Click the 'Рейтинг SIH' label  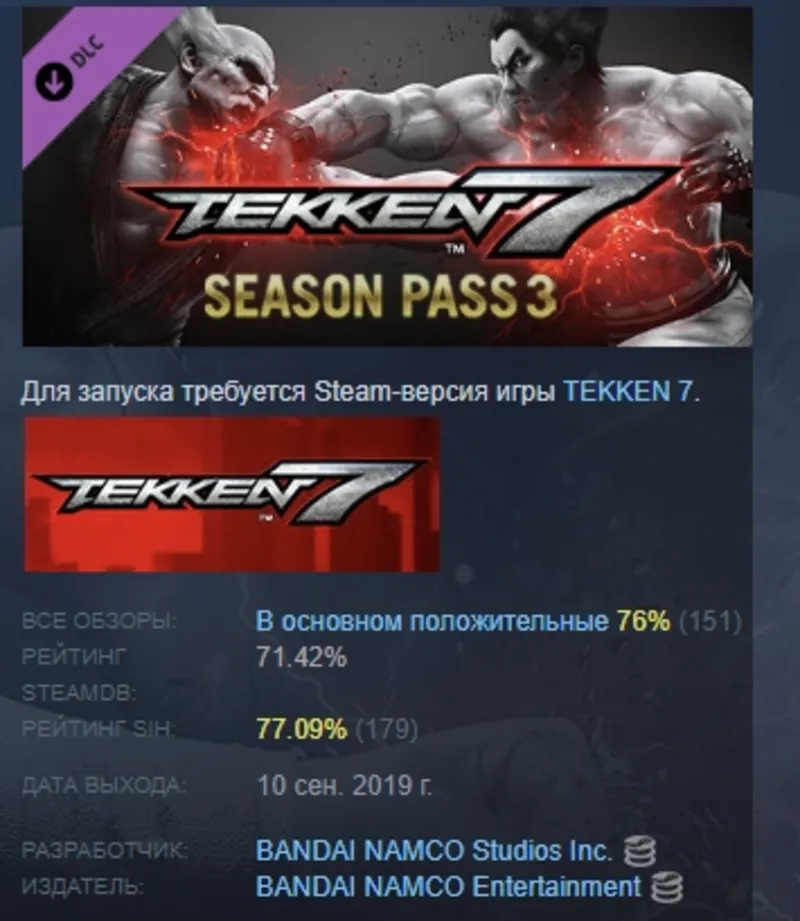(99, 729)
